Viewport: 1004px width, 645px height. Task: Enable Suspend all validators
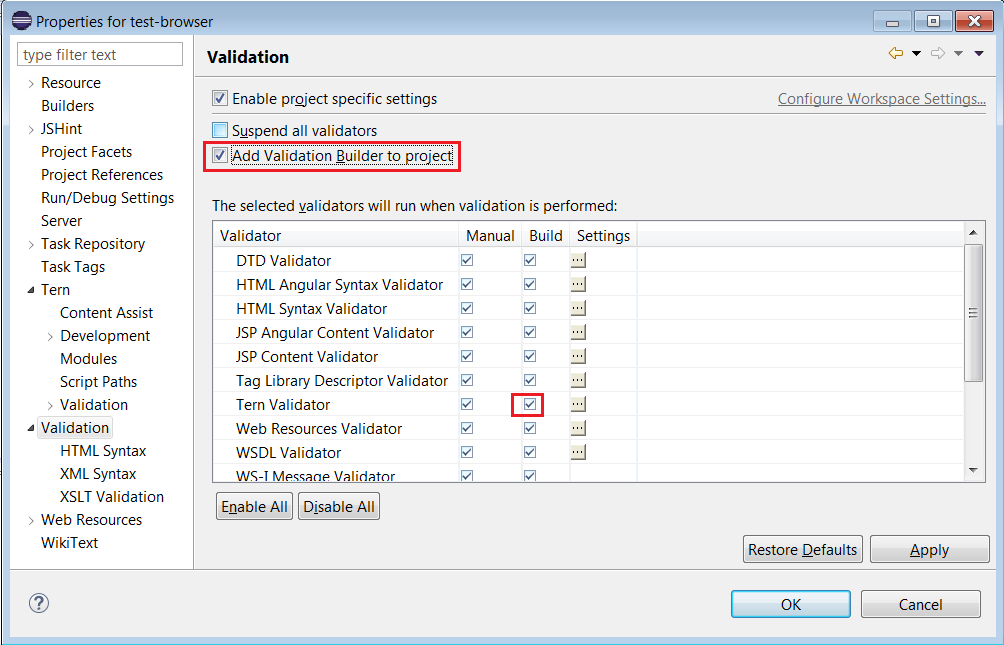click(217, 130)
